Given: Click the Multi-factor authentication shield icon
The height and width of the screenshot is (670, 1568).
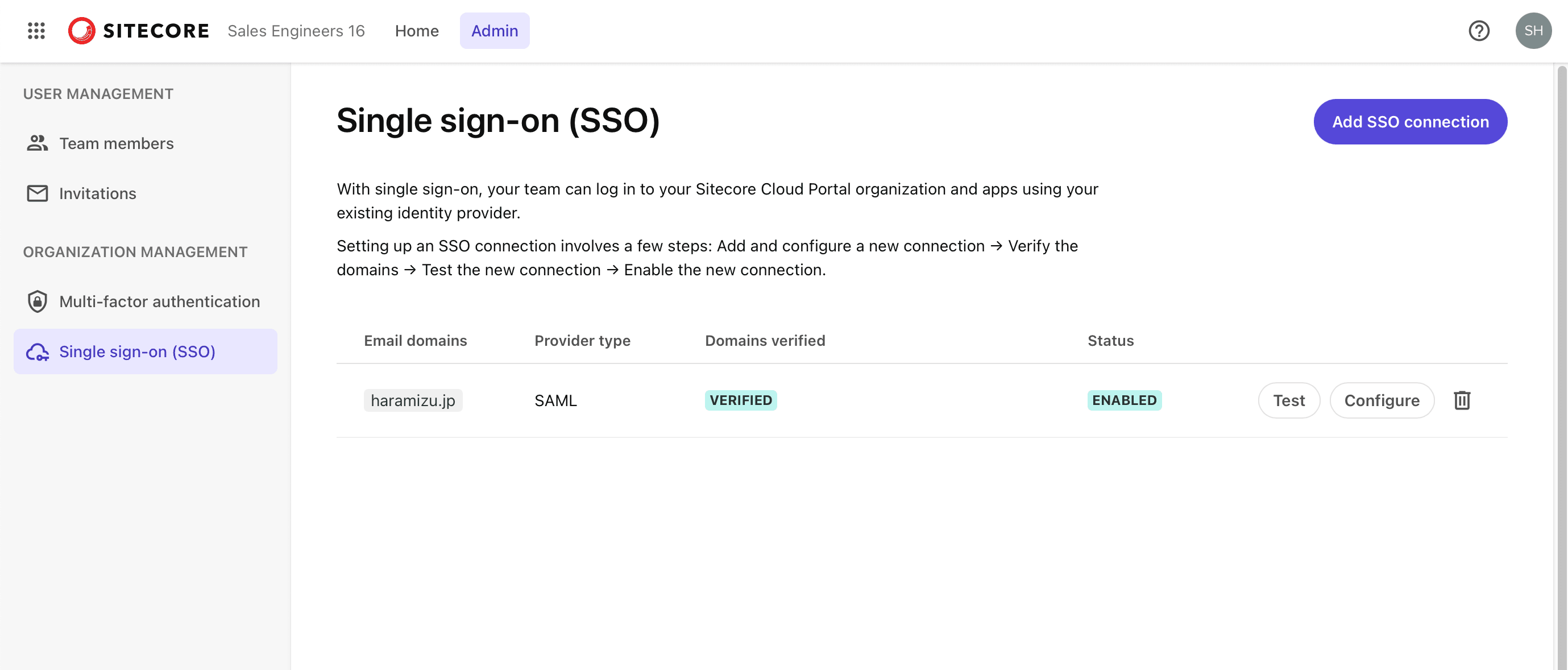Looking at the screenshot, I should [37, 301].
